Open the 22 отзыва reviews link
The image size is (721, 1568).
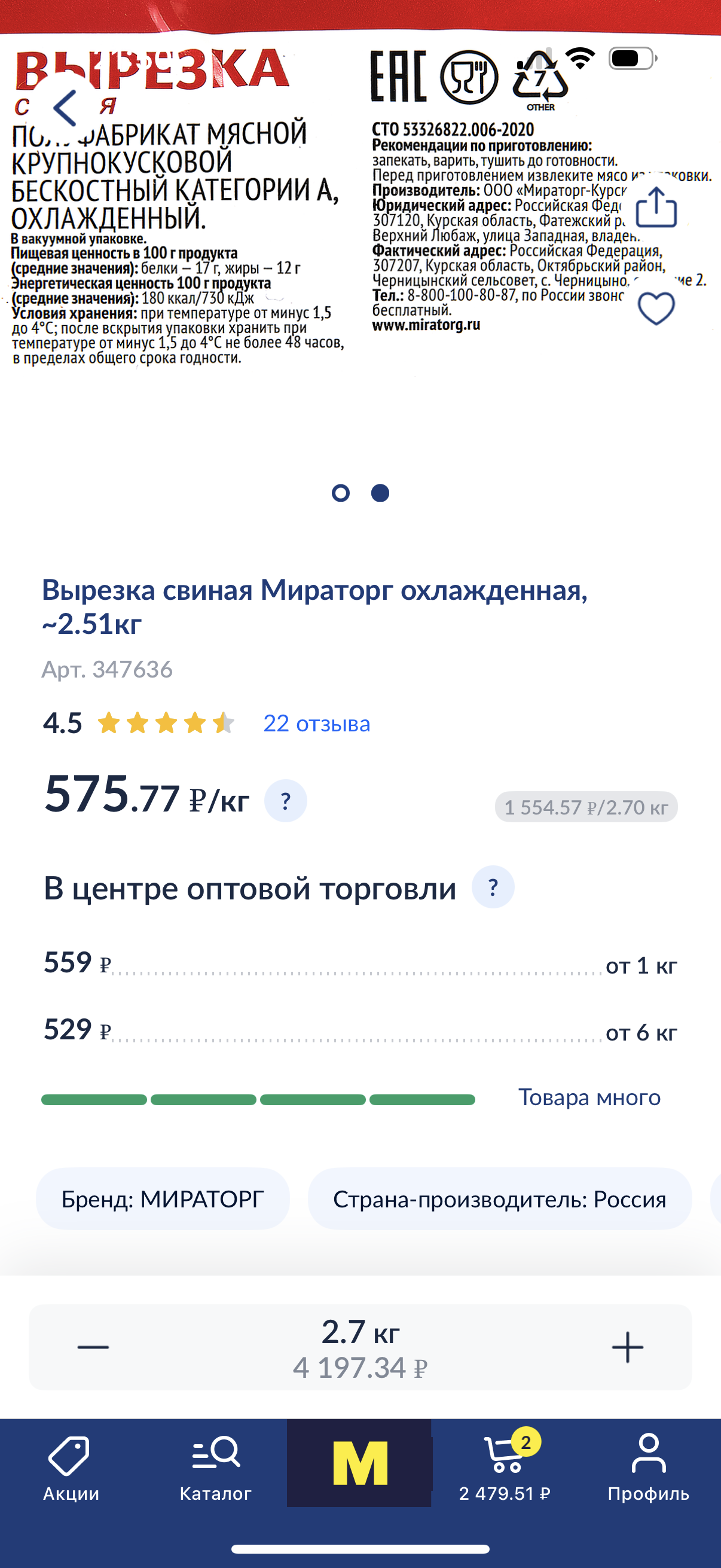[316, 724]
